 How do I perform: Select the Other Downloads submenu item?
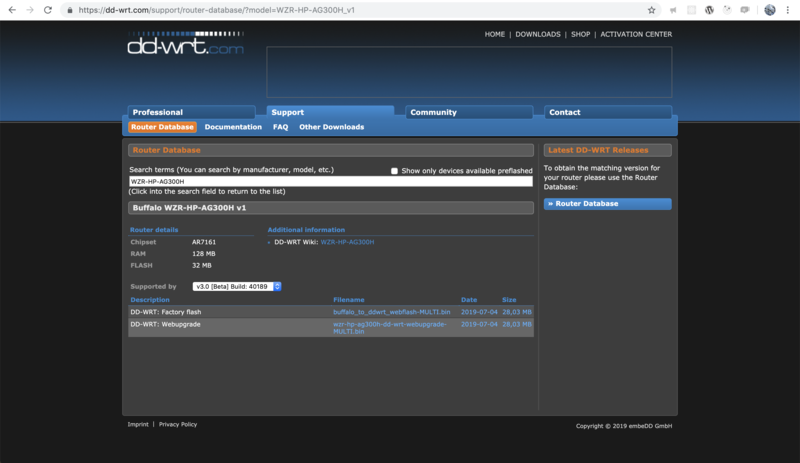[332, 127]
